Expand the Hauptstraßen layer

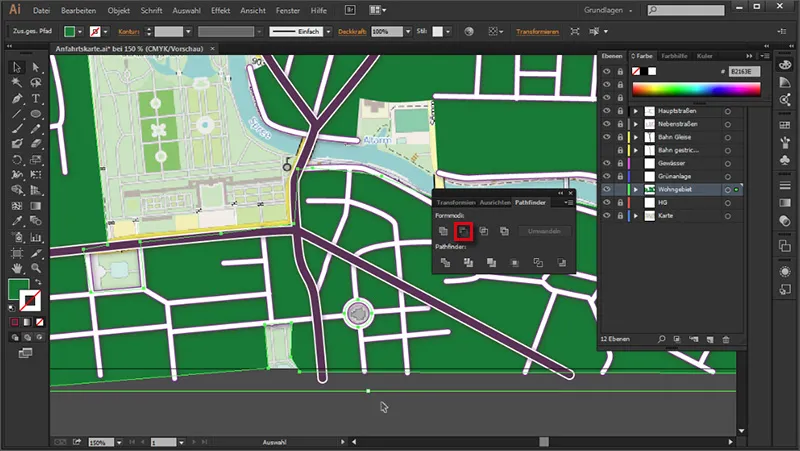tap(636, 111)
